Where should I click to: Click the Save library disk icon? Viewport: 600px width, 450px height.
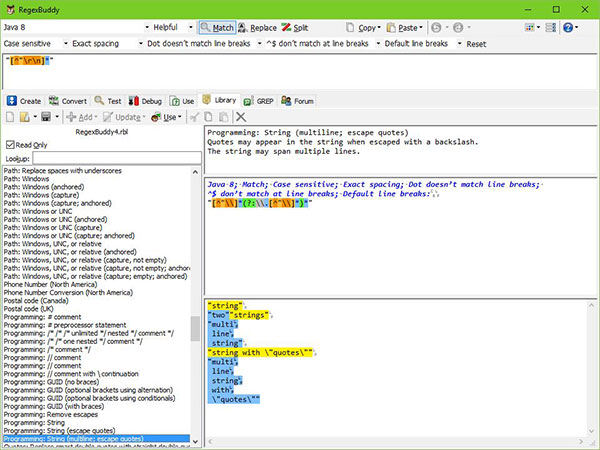(x=46, y=117)
